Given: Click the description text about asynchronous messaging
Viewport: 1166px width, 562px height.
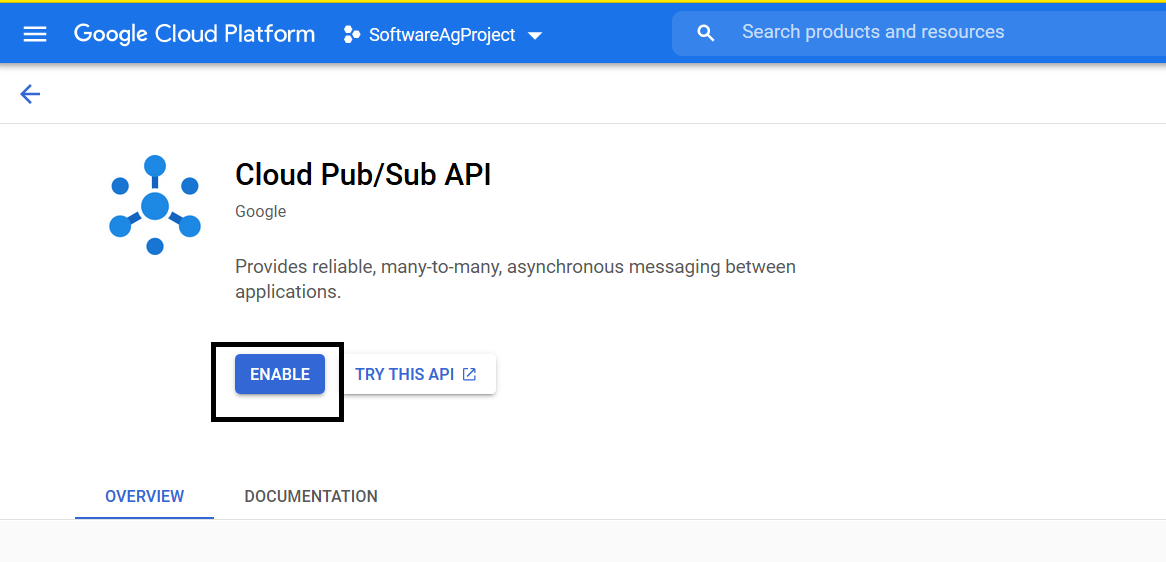Looking at the screenshot, I should 515,279.
